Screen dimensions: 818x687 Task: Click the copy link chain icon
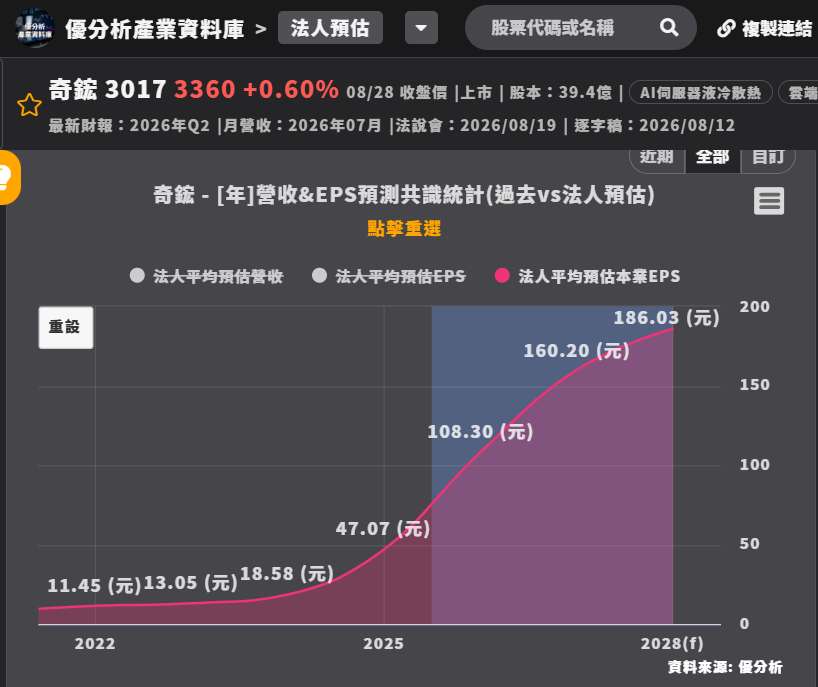726,28
